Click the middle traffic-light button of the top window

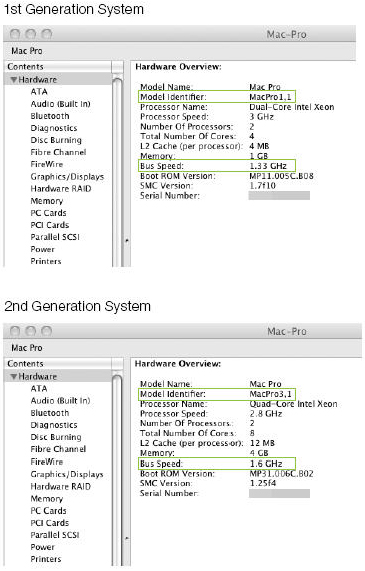31,34
